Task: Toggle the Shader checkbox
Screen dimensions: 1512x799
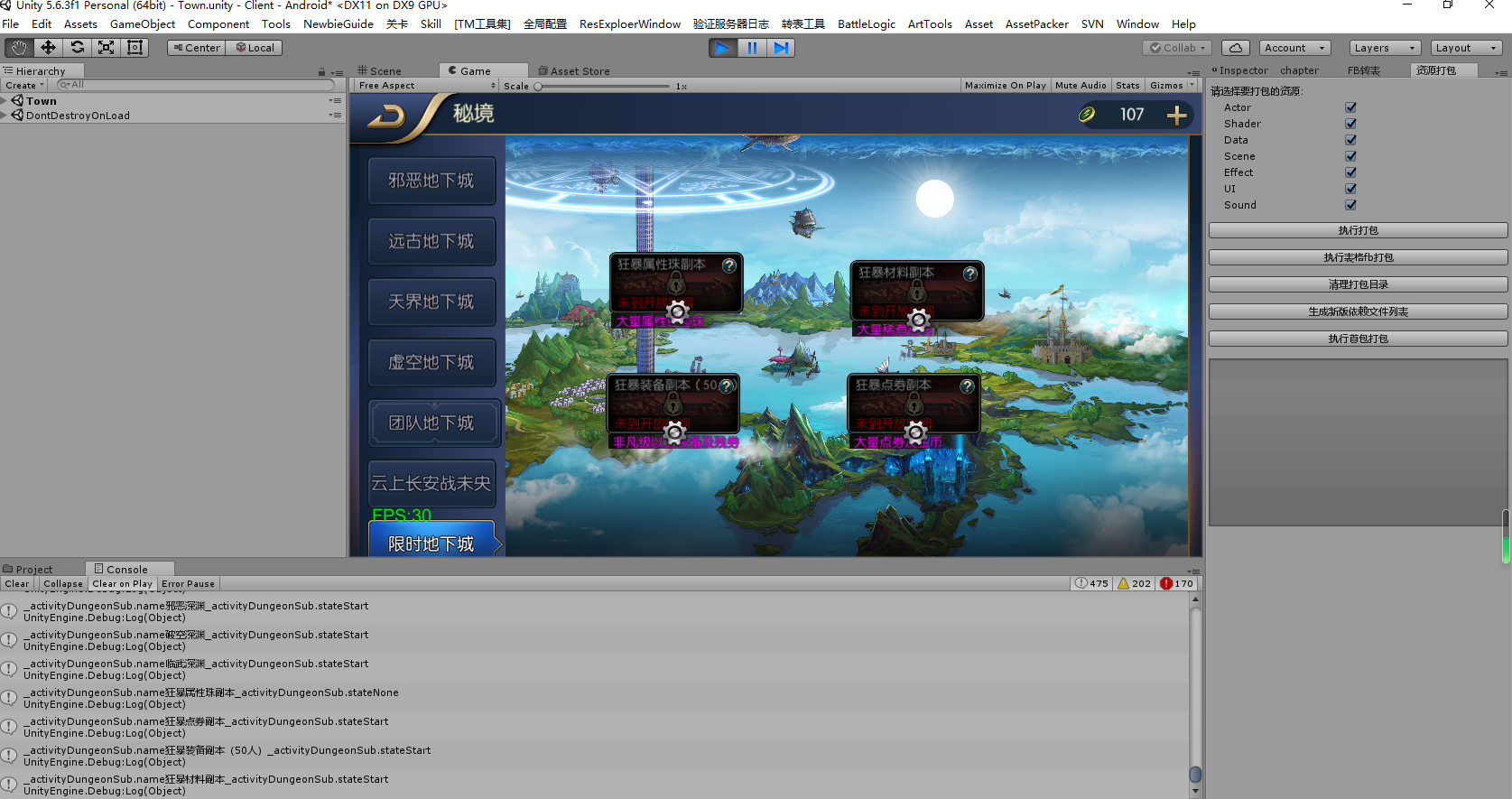Action: click(x=1350, y=124)
